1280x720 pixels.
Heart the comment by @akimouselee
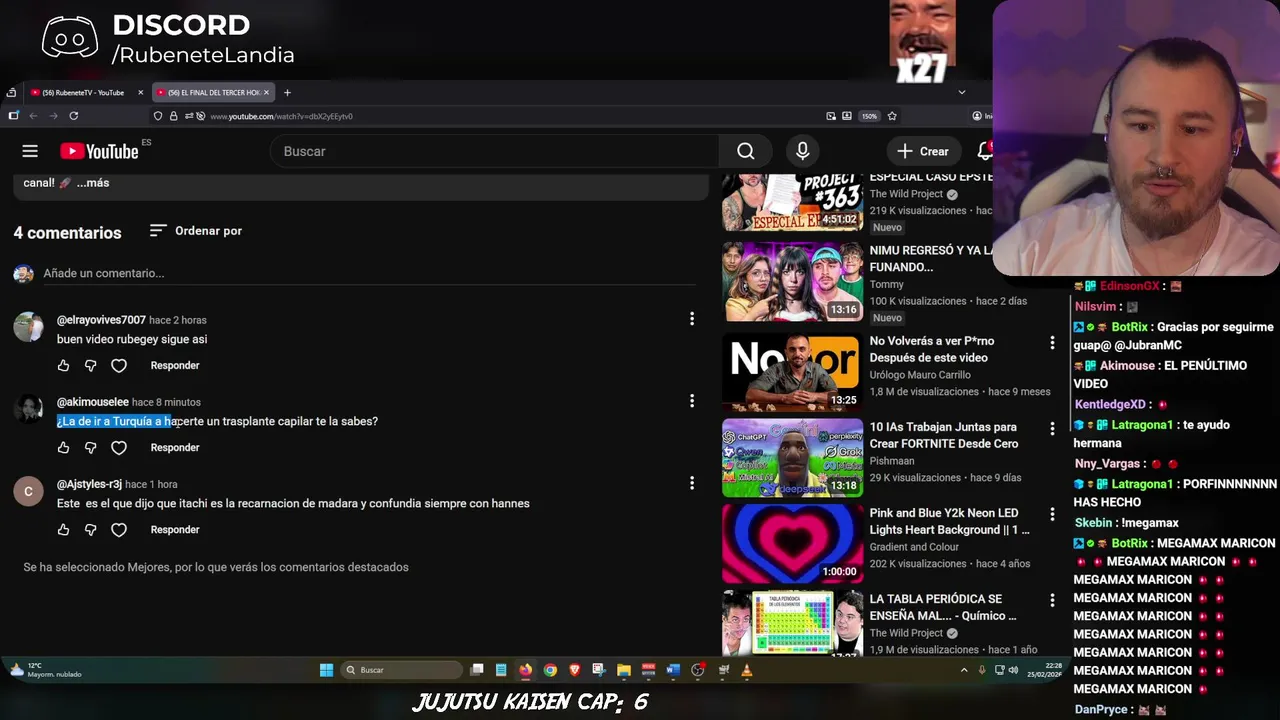pos(119,448)
